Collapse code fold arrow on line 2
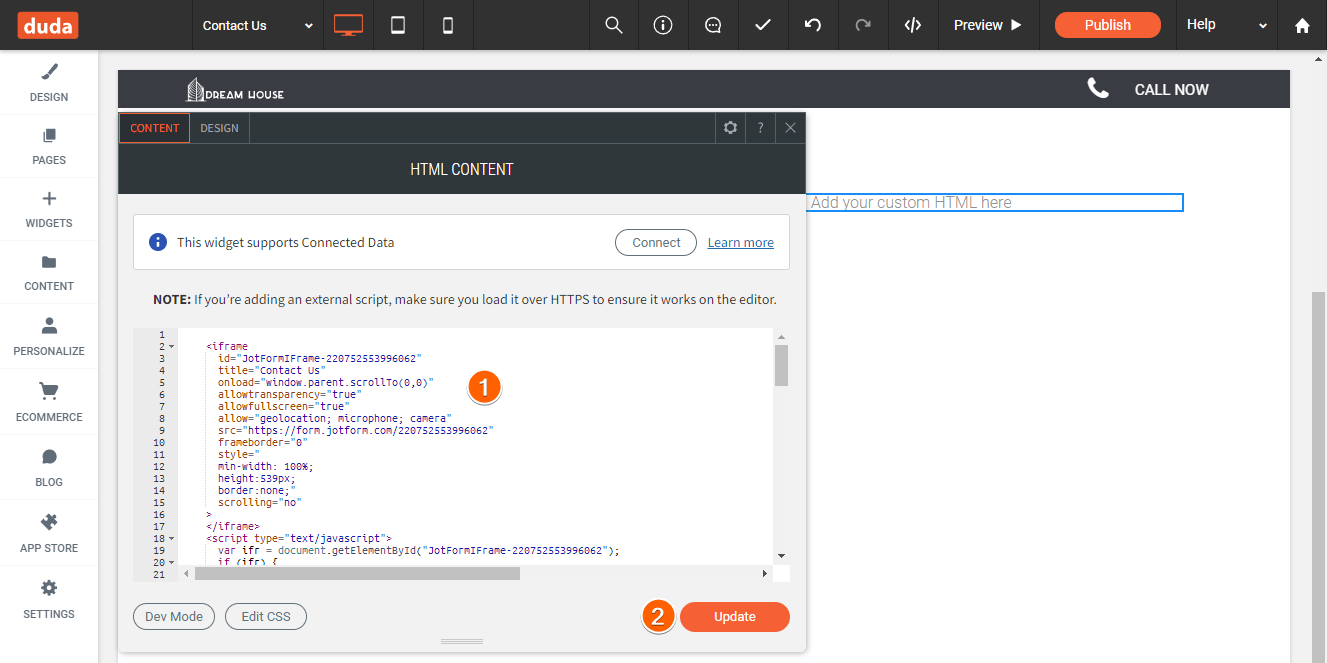1327x663 pixels. coord(171,346)
